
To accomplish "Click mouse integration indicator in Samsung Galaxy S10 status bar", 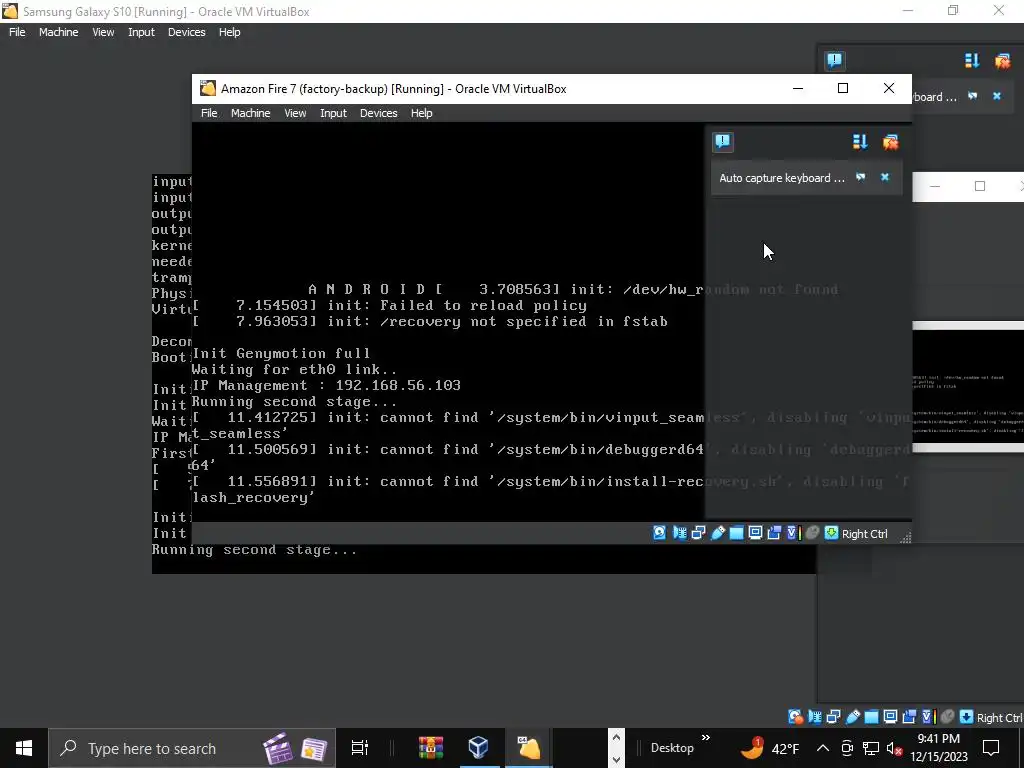I will point(948,717).
